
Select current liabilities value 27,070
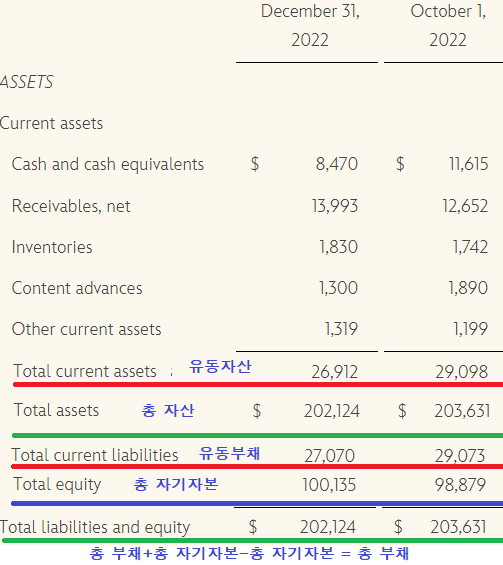point(329,456)
